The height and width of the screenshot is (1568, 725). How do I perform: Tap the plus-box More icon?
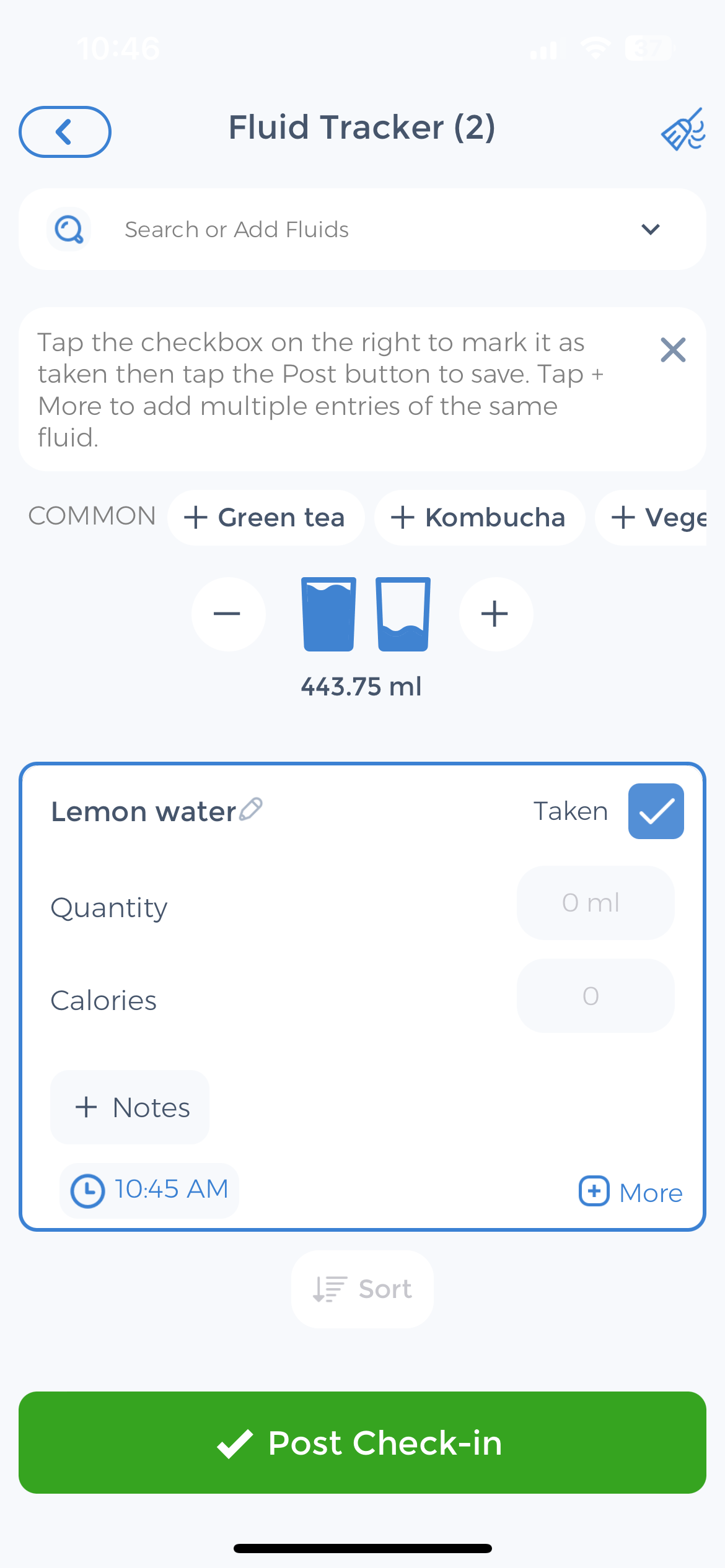[x=594, y=1191]
